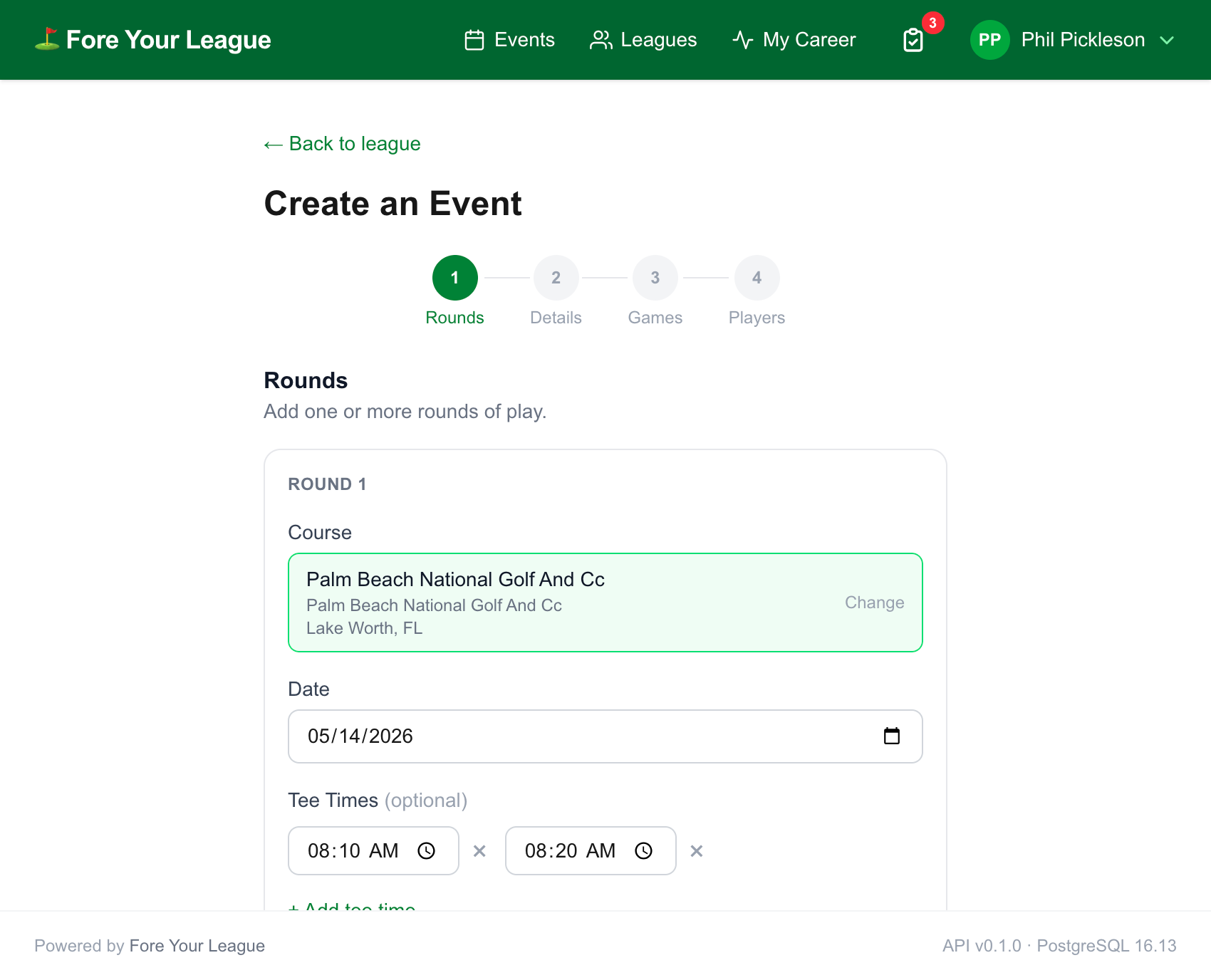Viewport: 1211px width, 980px height.
Task: Select step 3 Games circle
Action: tap(655, 278)
